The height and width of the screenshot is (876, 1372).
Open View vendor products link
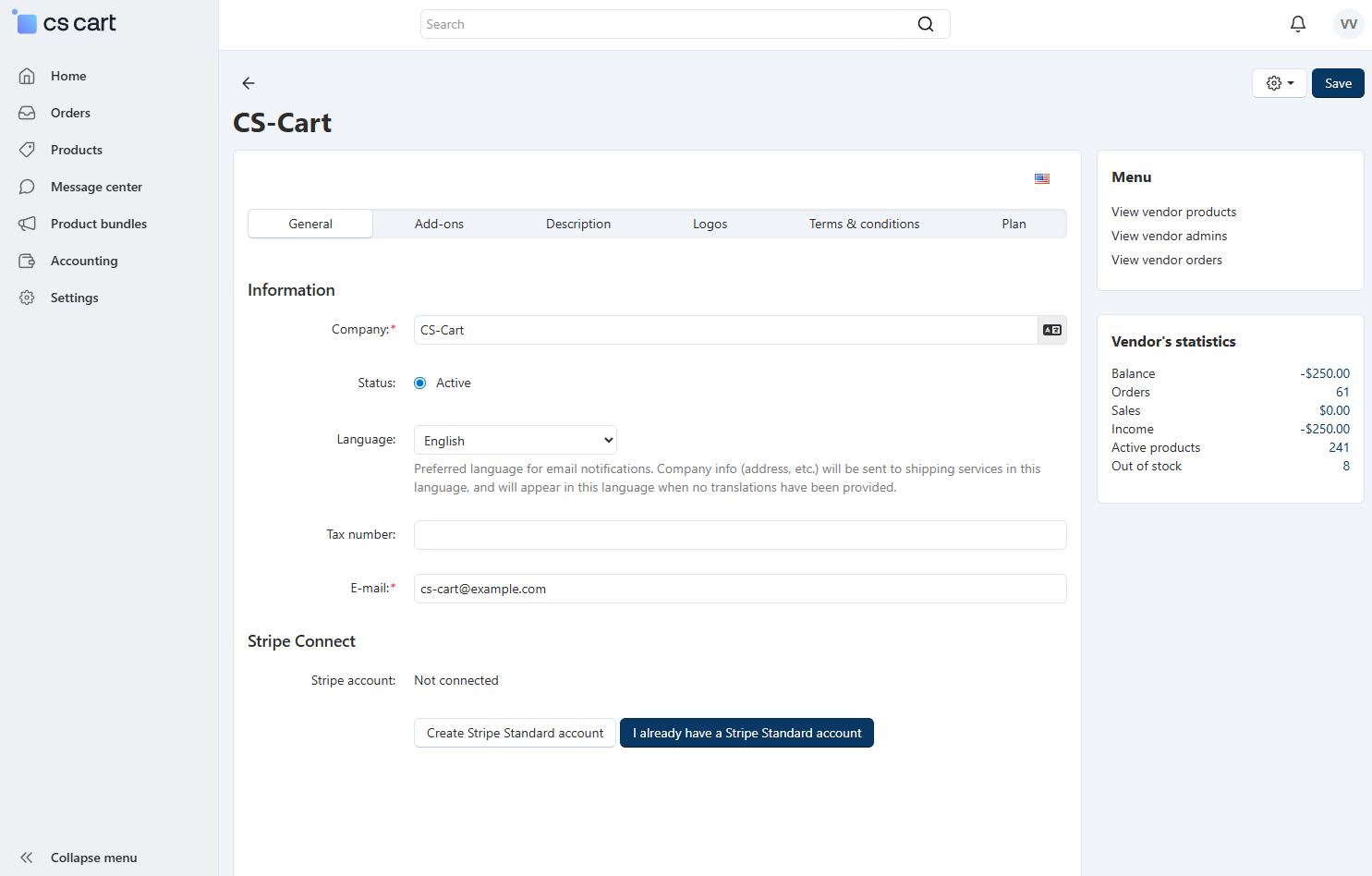click(1173, 212)
